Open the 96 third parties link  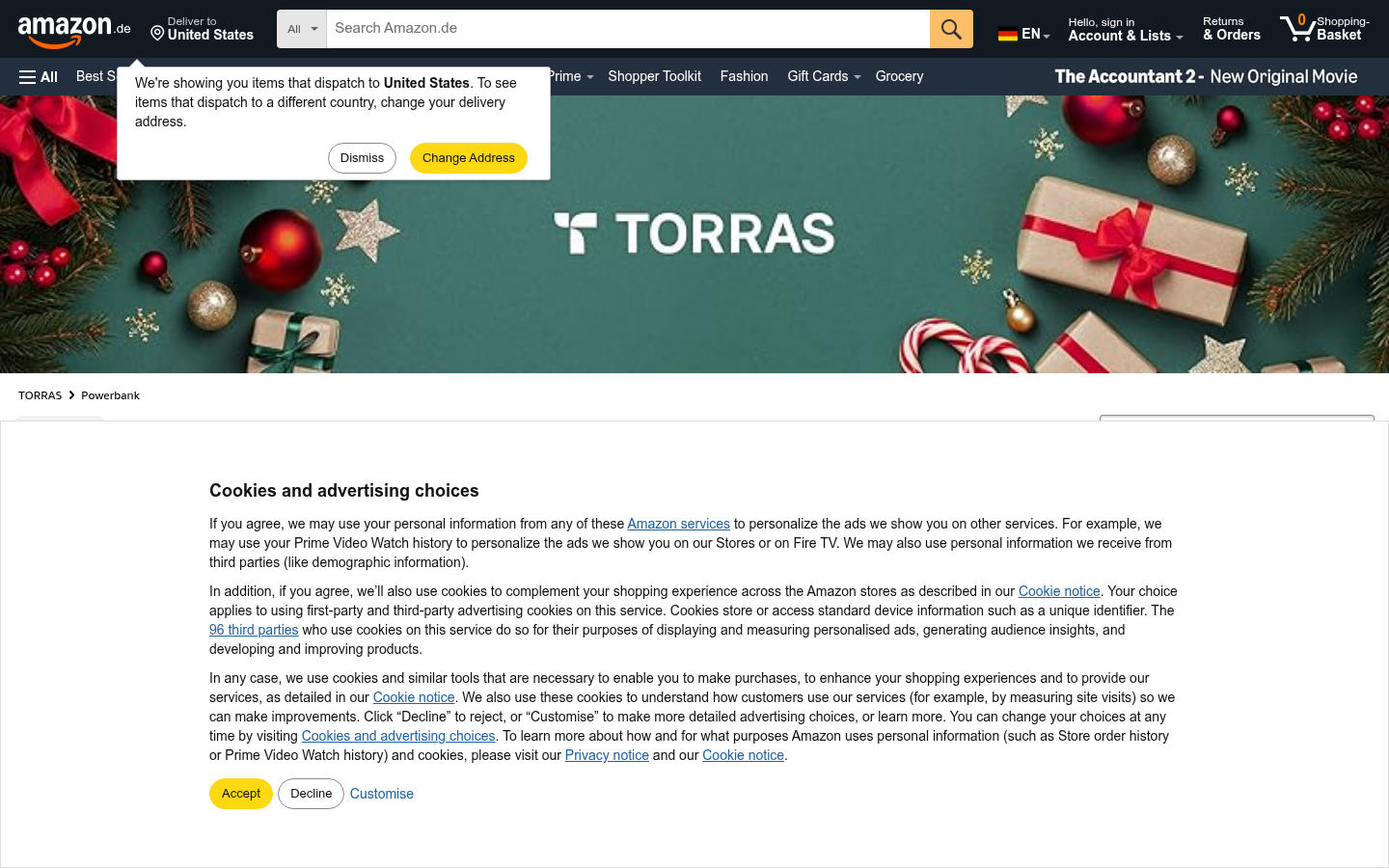click(254, 630)
